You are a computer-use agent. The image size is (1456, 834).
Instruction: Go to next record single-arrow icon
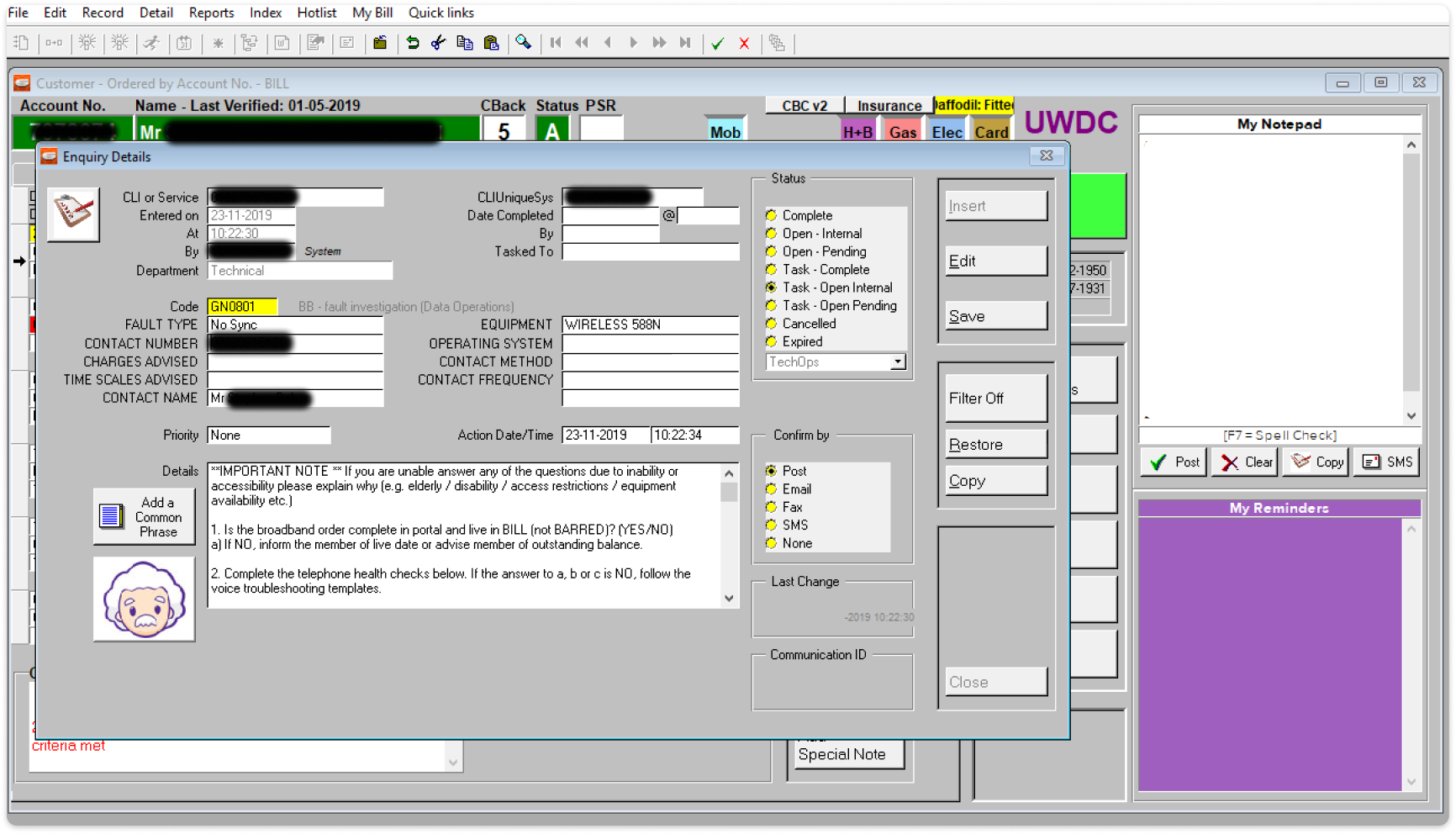[x=633, y=43]
